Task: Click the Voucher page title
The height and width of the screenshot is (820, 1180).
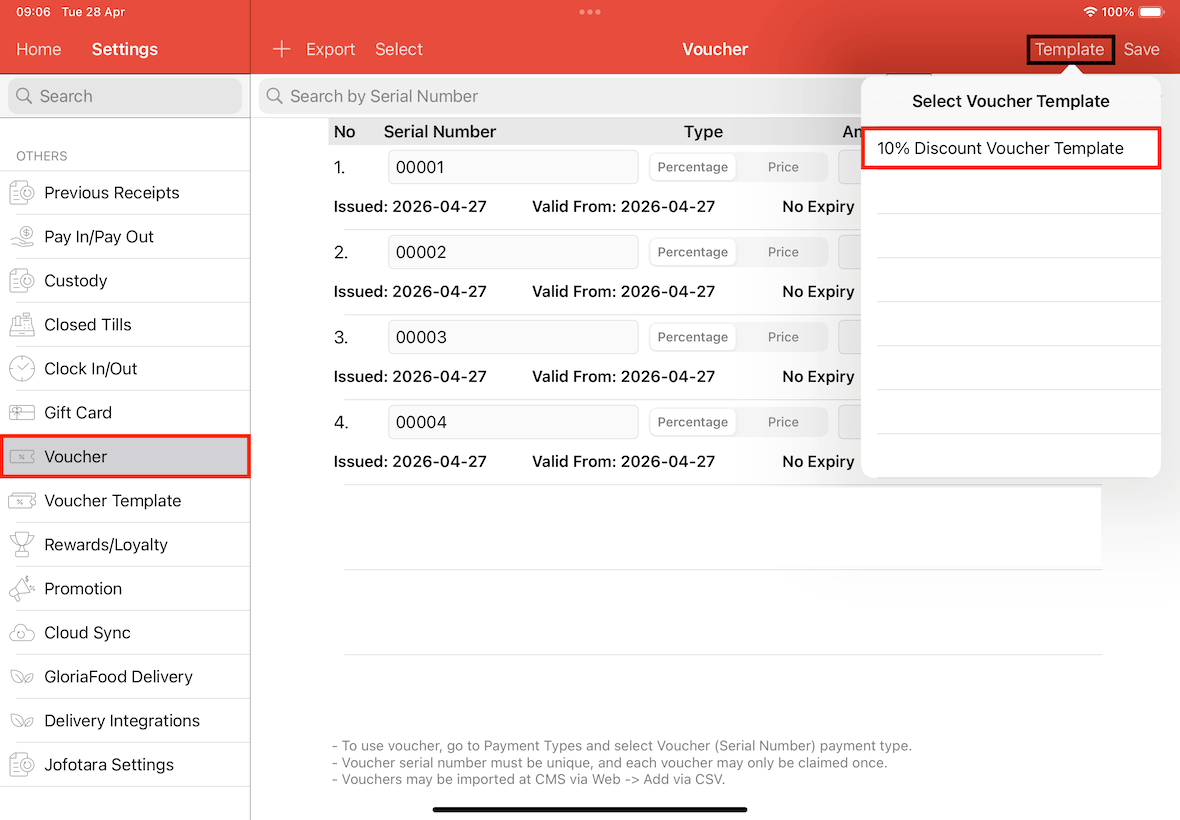Action: pos(715,50)
